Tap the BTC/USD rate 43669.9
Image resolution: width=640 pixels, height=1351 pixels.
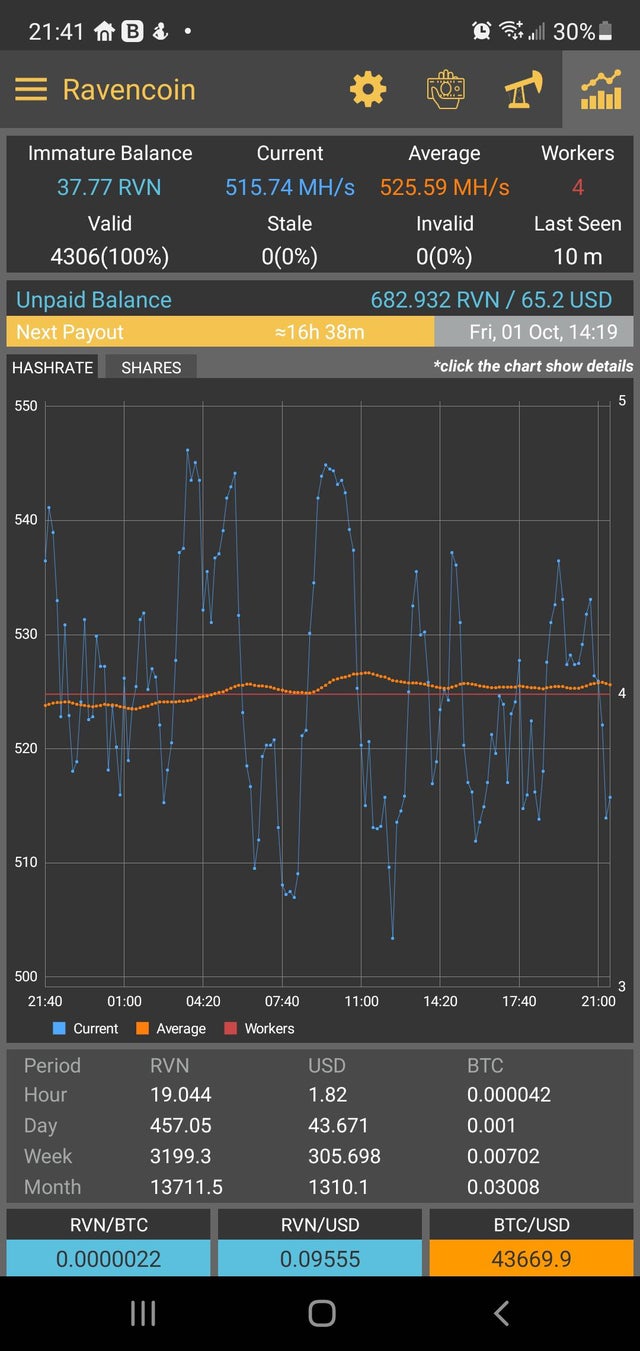click(x=531, y=1258)
